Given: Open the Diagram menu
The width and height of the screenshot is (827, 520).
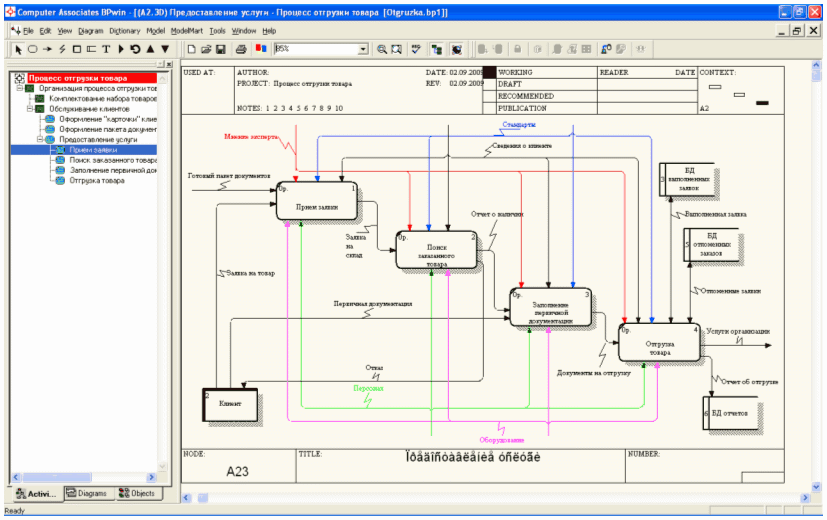Looking at the screenshot, I should point(90,31).
